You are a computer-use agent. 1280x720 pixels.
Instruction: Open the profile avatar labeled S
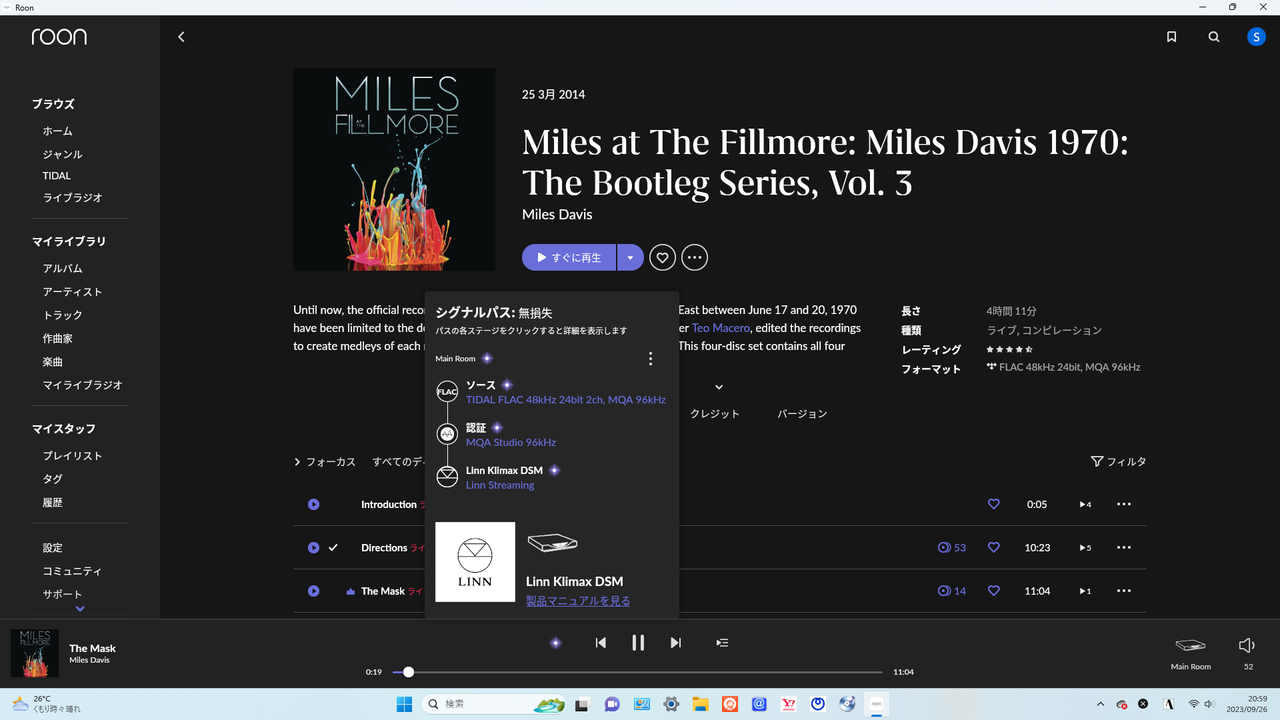tap(1256, 37)
